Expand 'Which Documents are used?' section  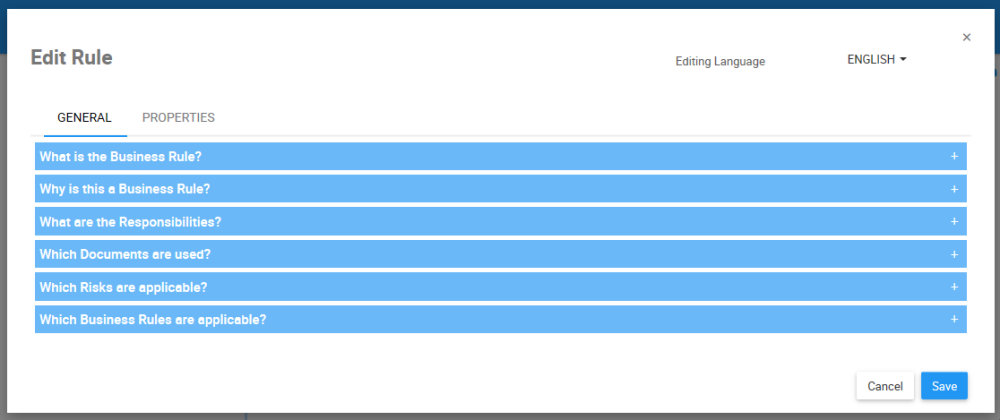(125, 254)
